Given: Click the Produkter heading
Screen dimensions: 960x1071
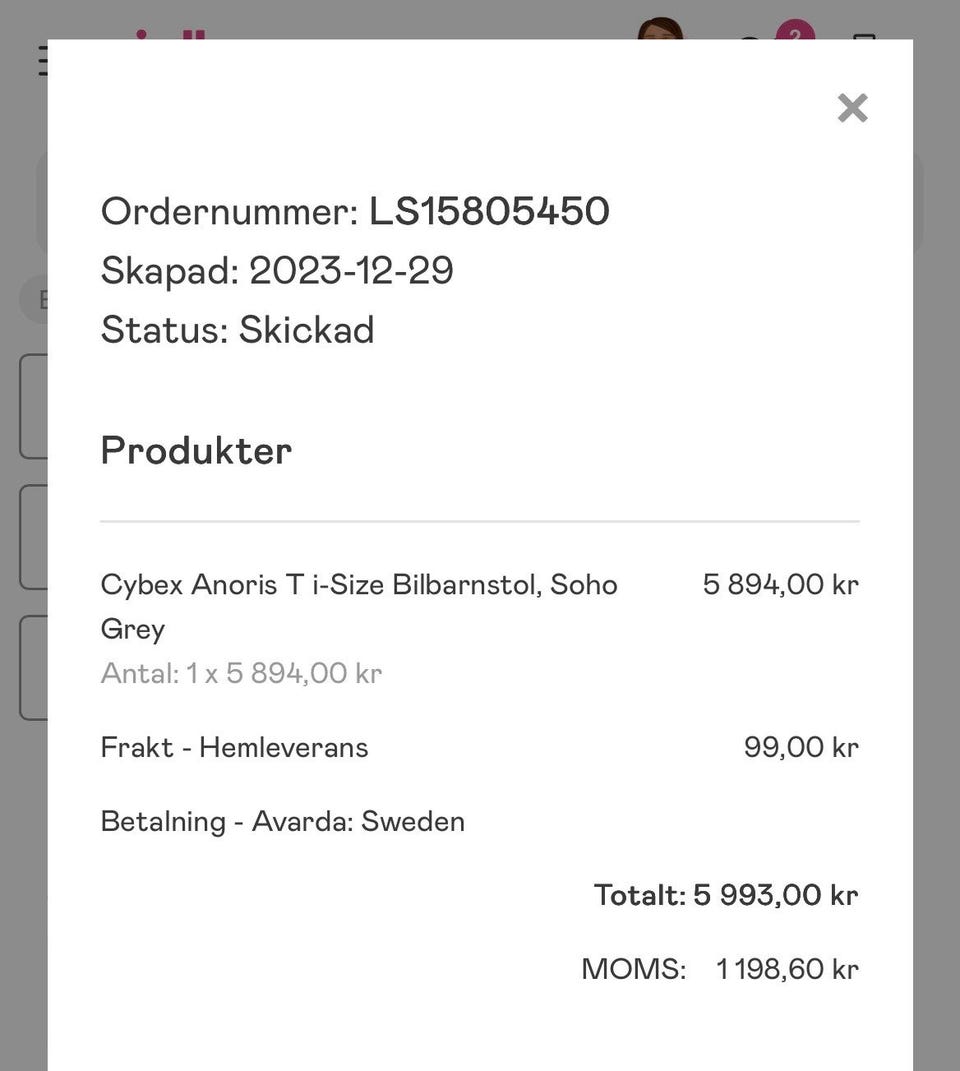Looking at the screenshot, I should pos(196,450).
